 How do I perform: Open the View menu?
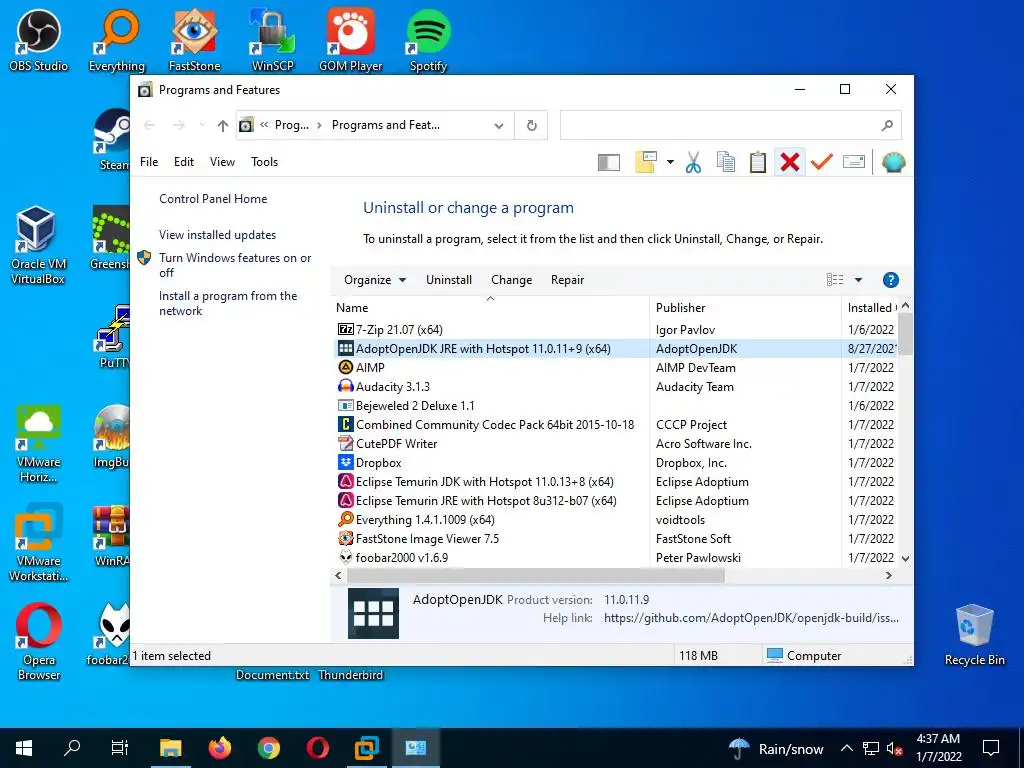point(222,162)
